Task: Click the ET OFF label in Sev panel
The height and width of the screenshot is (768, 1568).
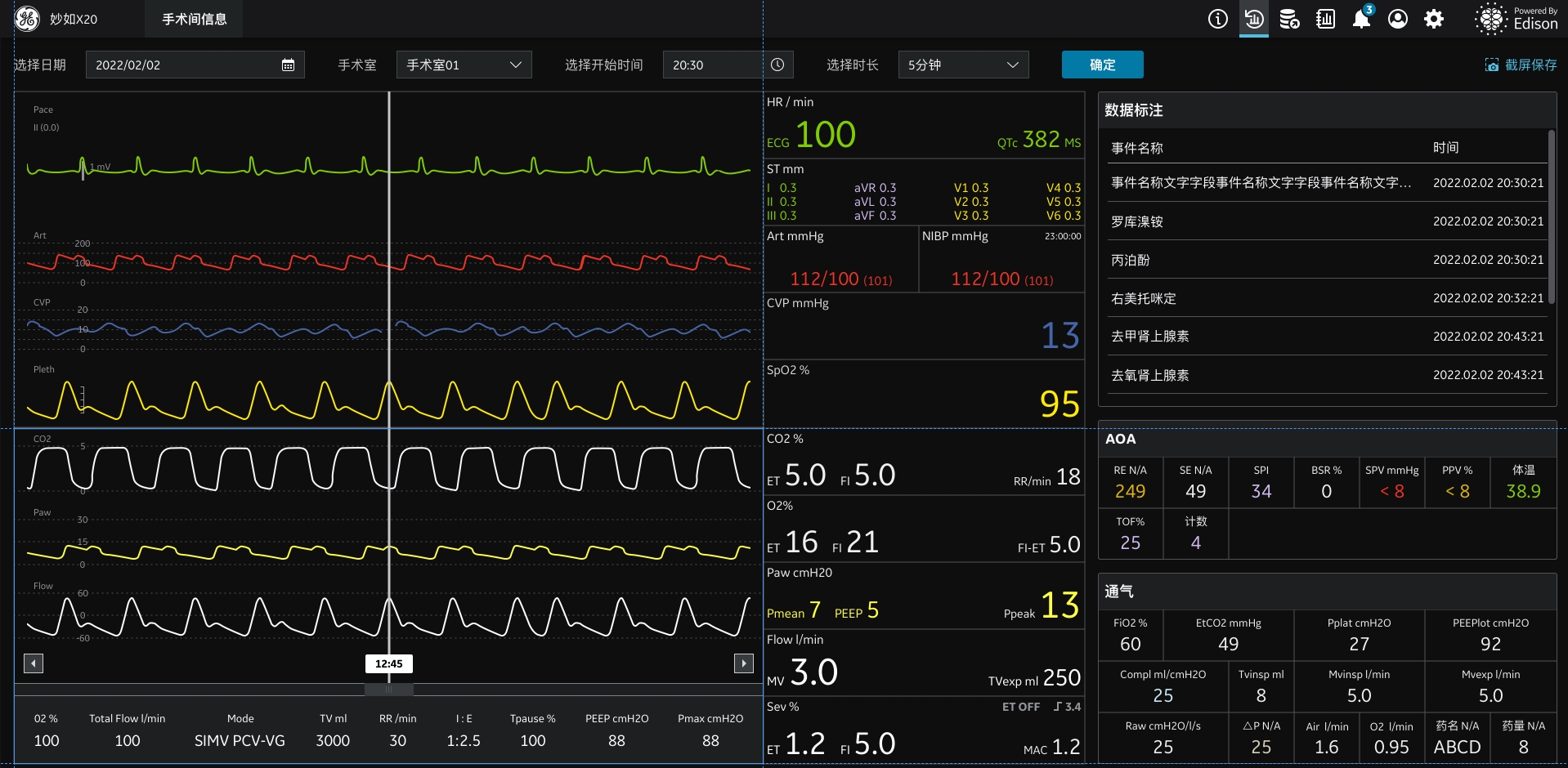Action: pos(1021,707)
